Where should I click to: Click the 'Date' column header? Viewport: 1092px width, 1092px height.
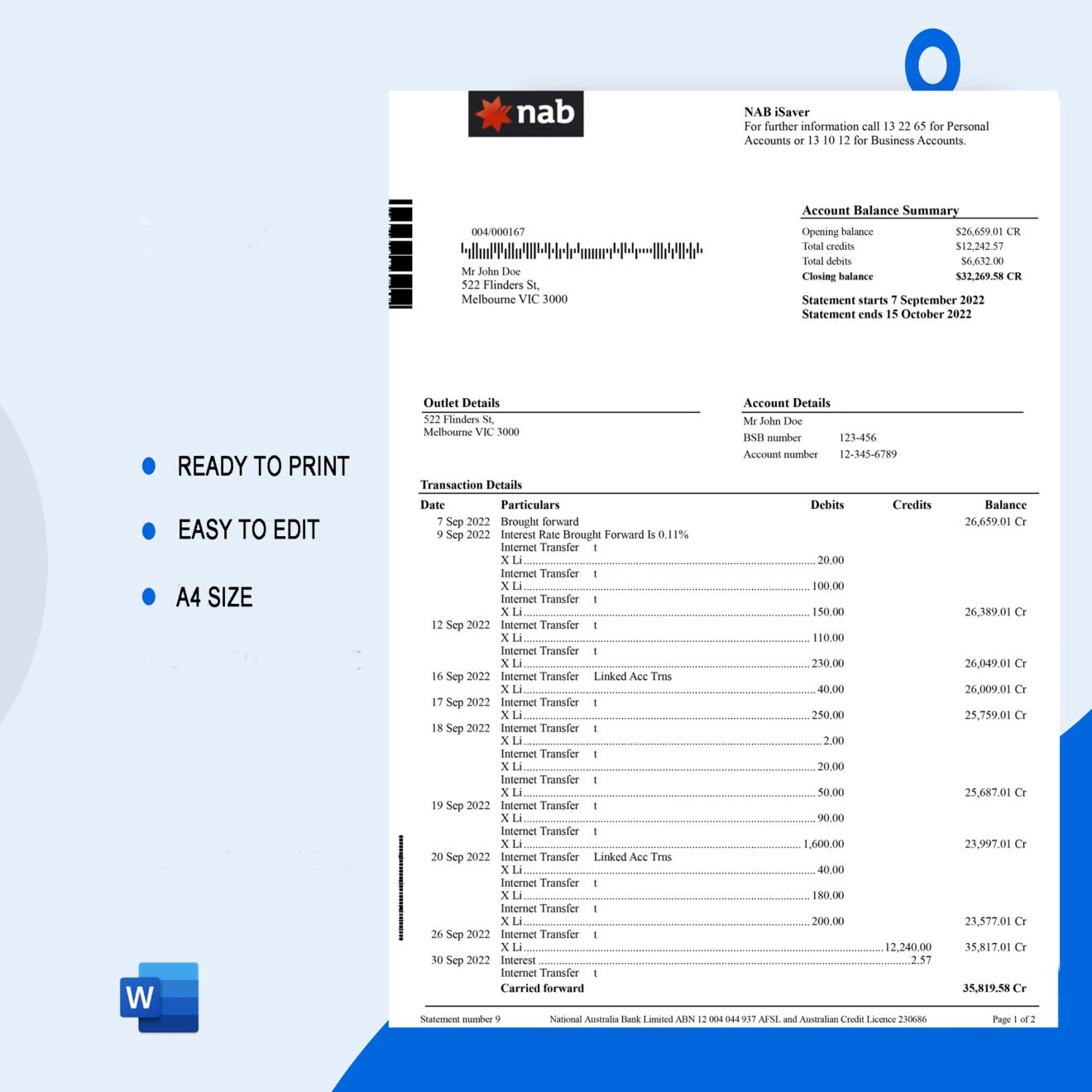click(x=433, y=505)
